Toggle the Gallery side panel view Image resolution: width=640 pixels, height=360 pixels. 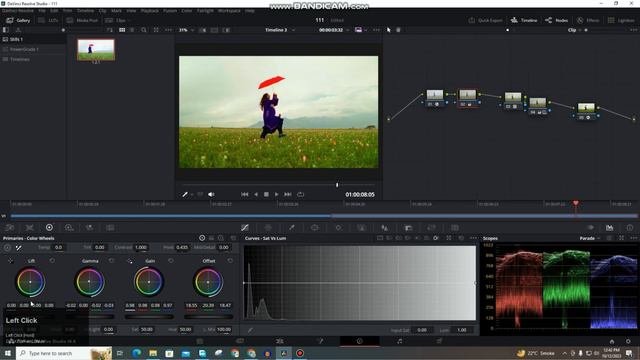[5, 30]
